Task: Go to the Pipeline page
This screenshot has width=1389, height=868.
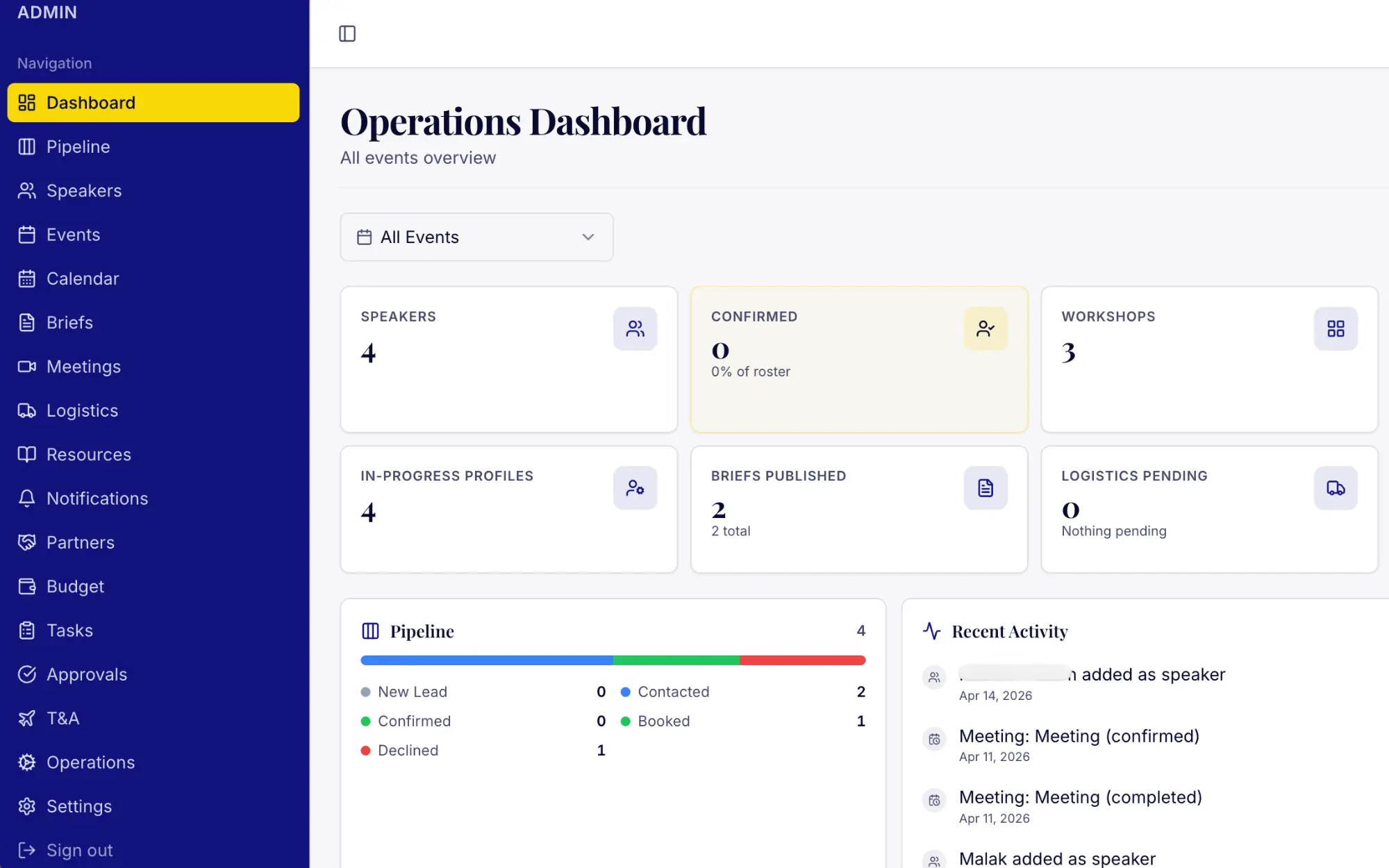Action: [153, 147]
